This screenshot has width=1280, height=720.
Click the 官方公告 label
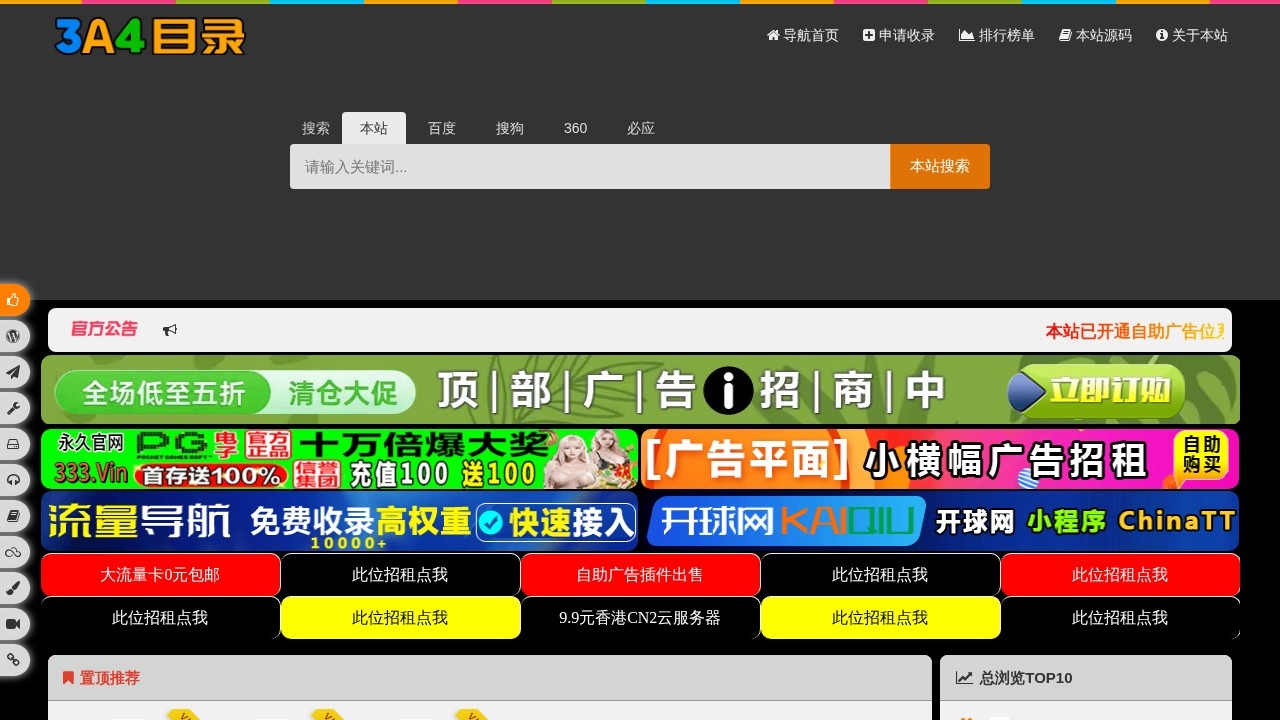(104, 329)
